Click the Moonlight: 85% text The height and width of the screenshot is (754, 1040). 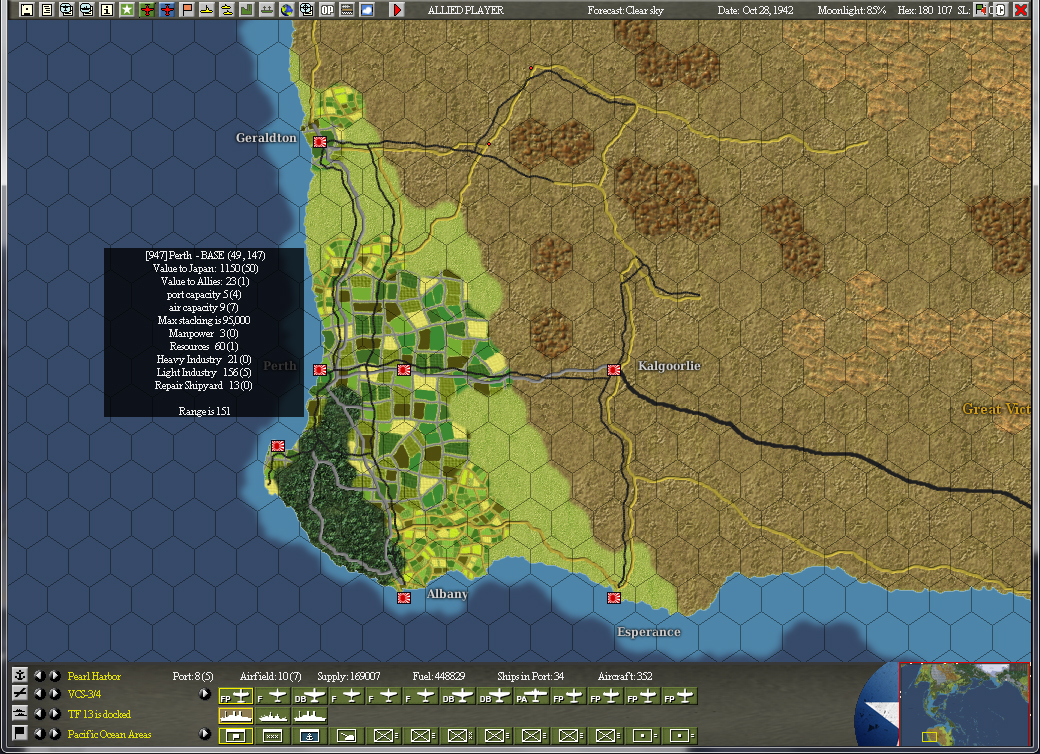coord(852,10)
